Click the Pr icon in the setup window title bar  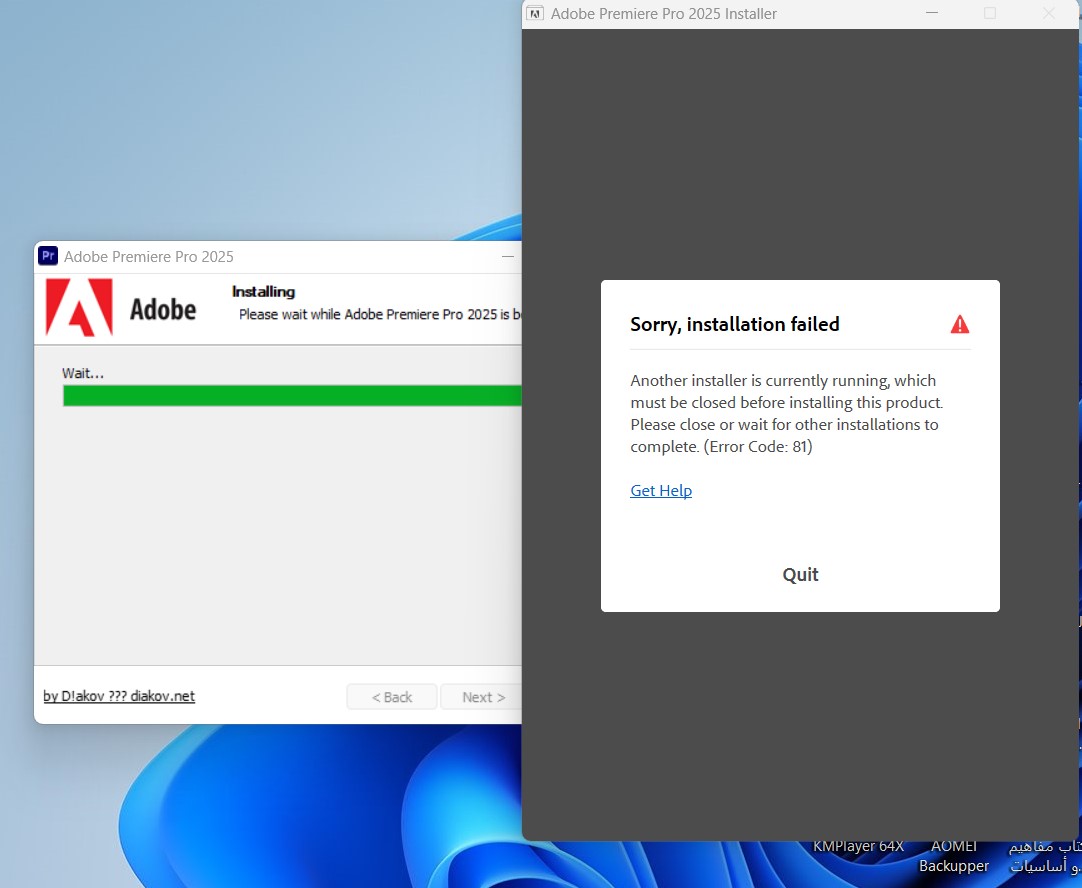pos(48,256)
